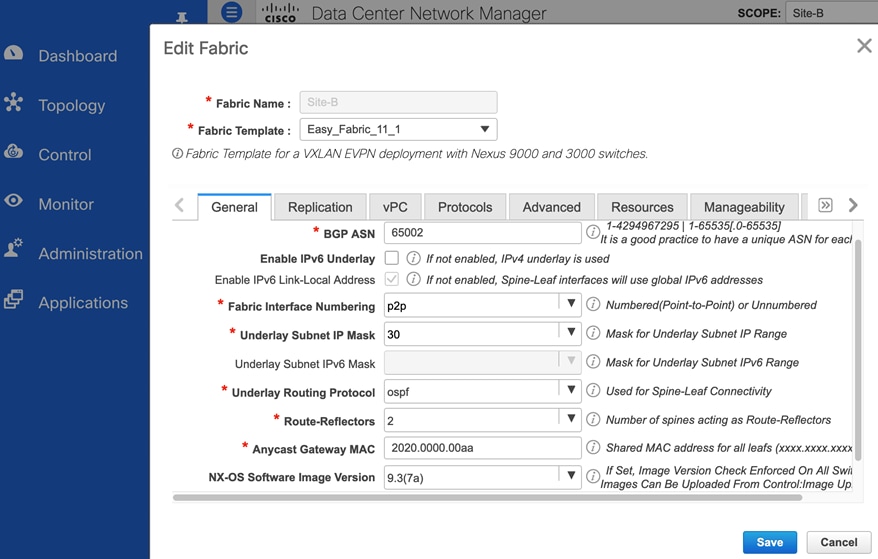Click the info icon beside BGP ASN
This screenshot has width=878, height=559.
coord(593,232)
